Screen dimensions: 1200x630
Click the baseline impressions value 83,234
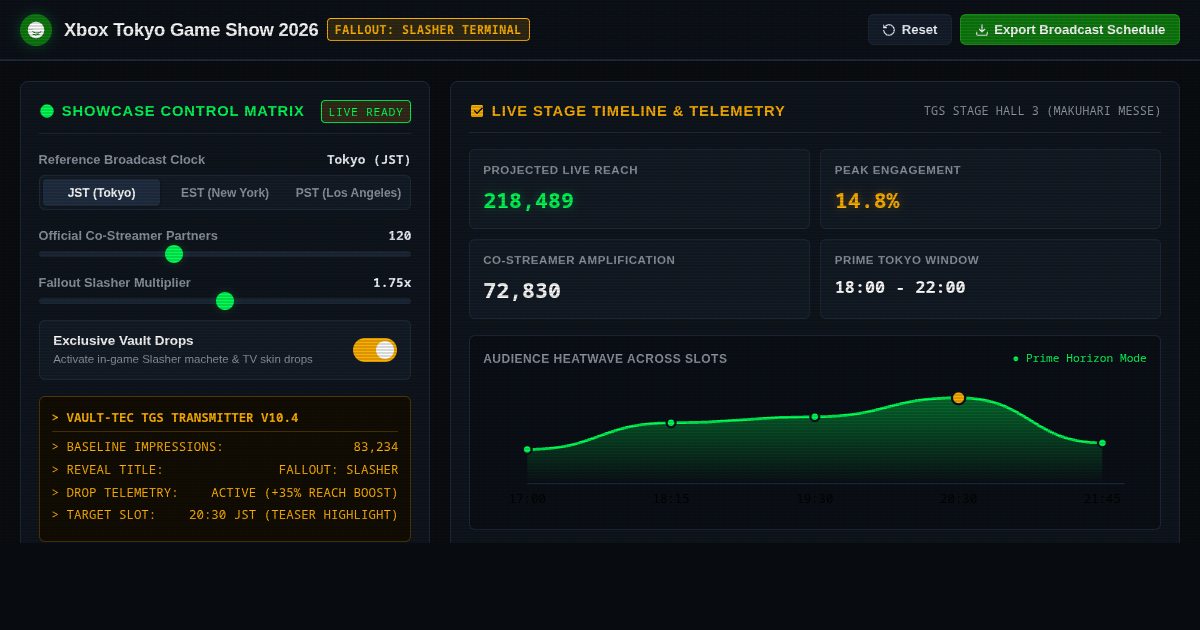click(x=376, y=447)
